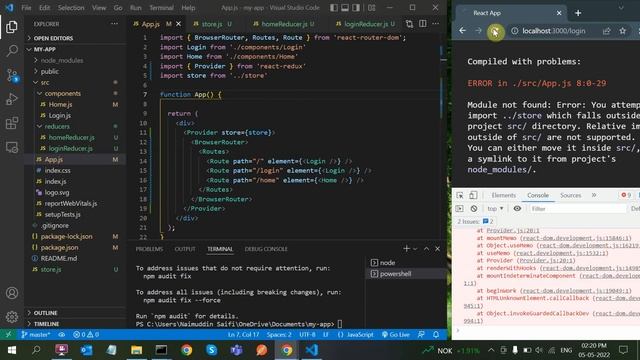
Task: Open the Explorer view in activity bar
Action: [x=11, y=27]
